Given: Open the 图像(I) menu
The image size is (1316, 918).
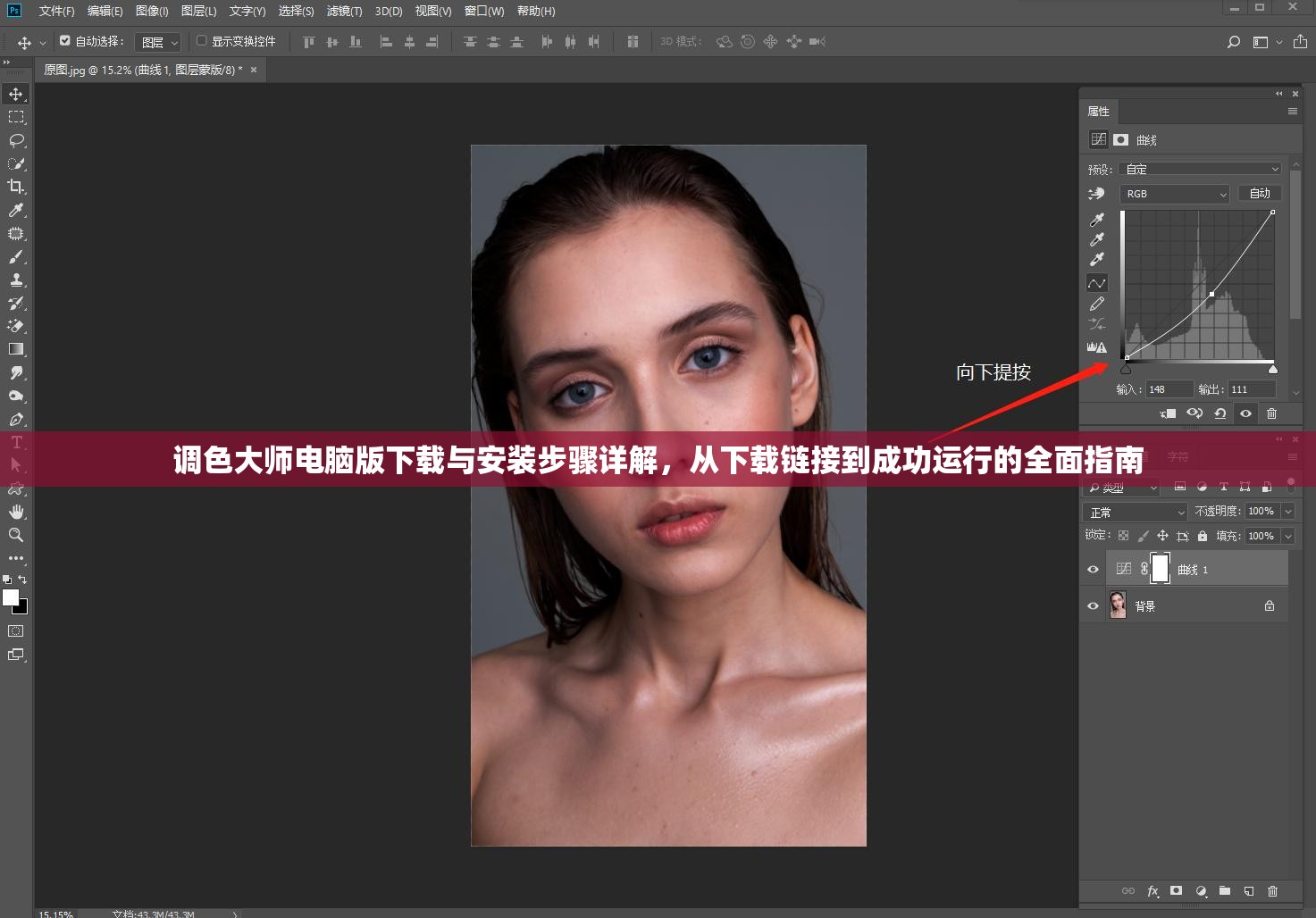Looking at the screenshot, I should tap(152, 11).
